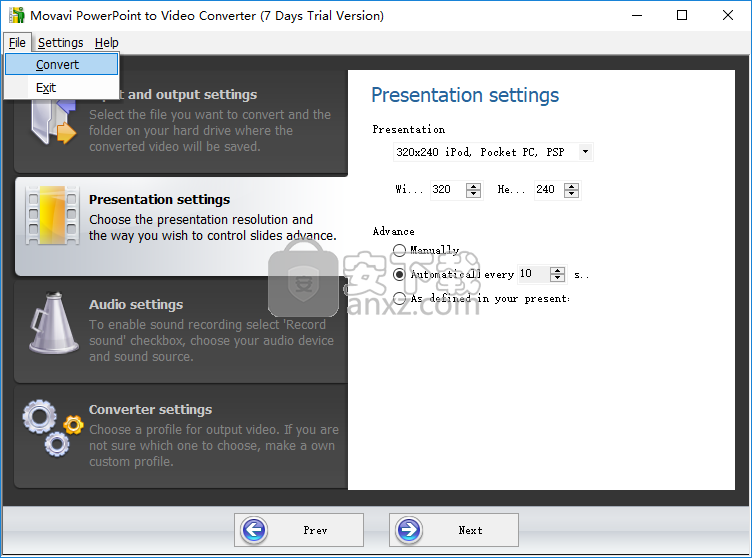Image resolution: width=752 pixels, height=558 pixels.
Task: Open the Settings menu
Action: (60, 43)
